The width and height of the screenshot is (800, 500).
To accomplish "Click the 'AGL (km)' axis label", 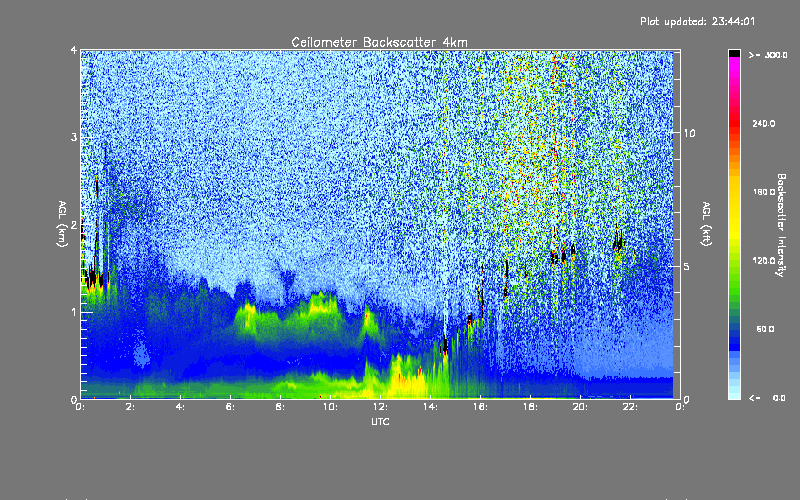I will (62, 224).
